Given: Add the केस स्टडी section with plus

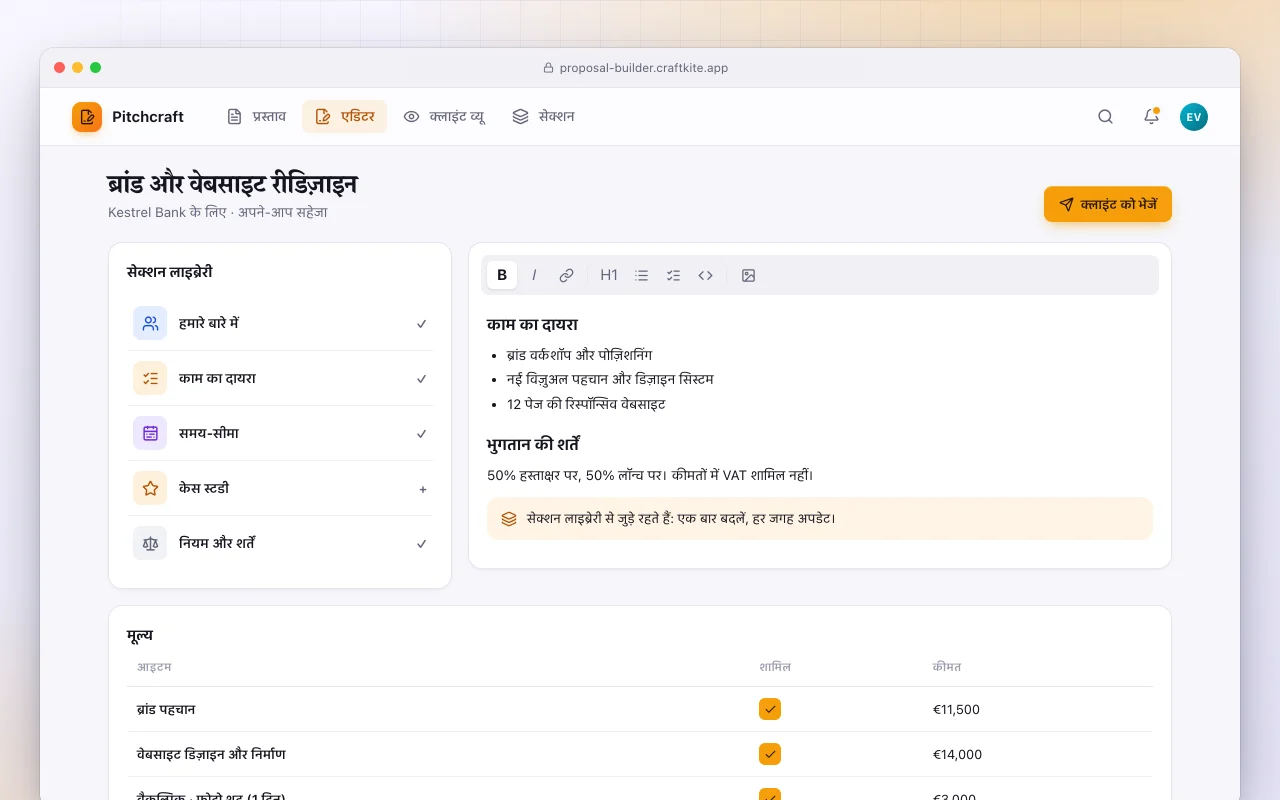Looking at the screenshot, I should (423, 489).
